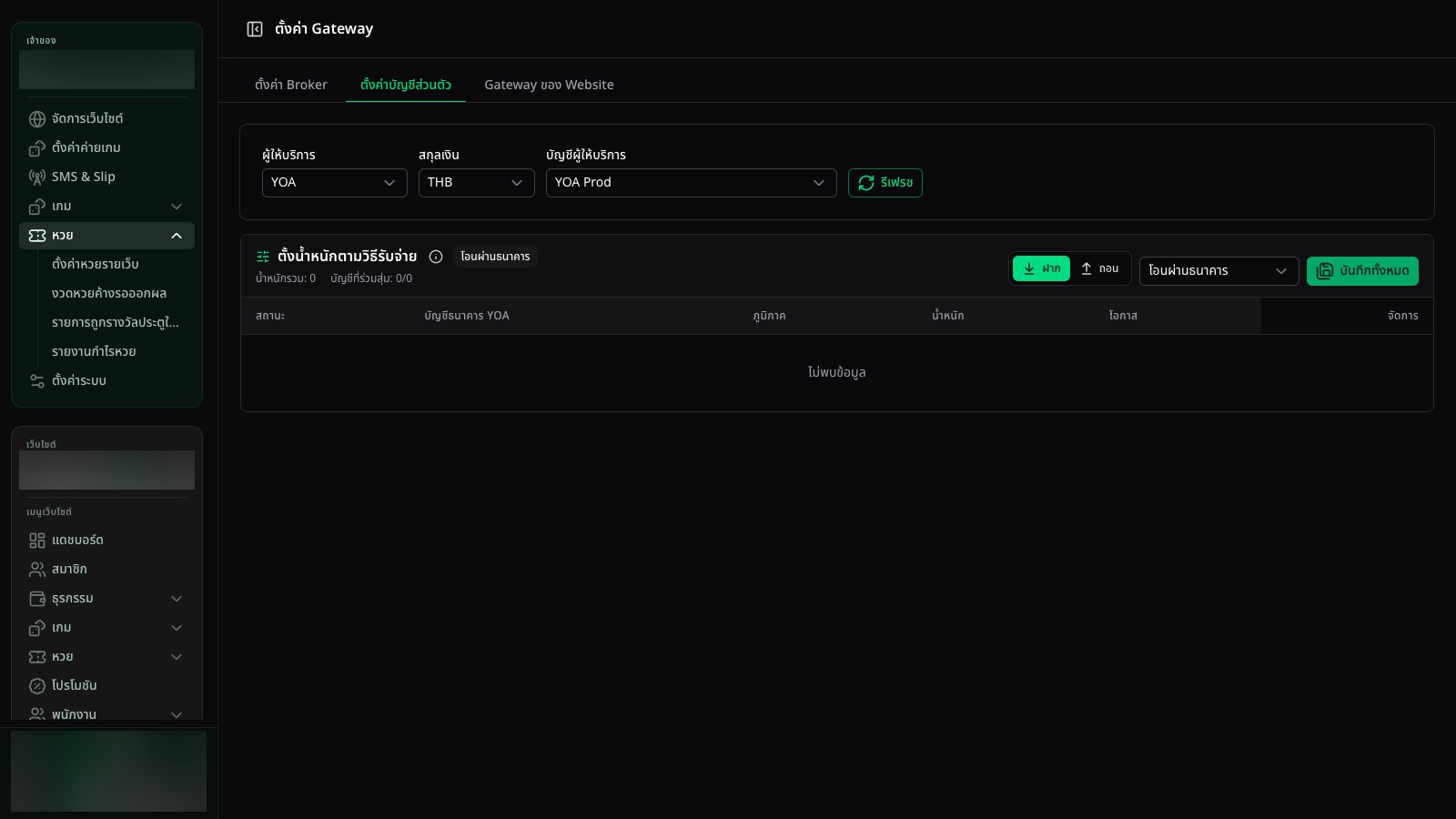Open the YOA Prod account dropdown
Screen dimensions: 1456x819
coord(691,183)
